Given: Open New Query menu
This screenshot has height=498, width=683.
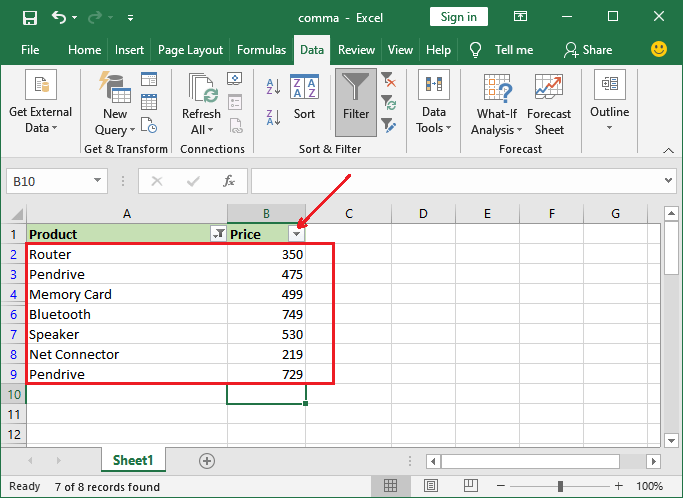Looking at the screenshot, I should pyautogui.click(x=115, y=104).
